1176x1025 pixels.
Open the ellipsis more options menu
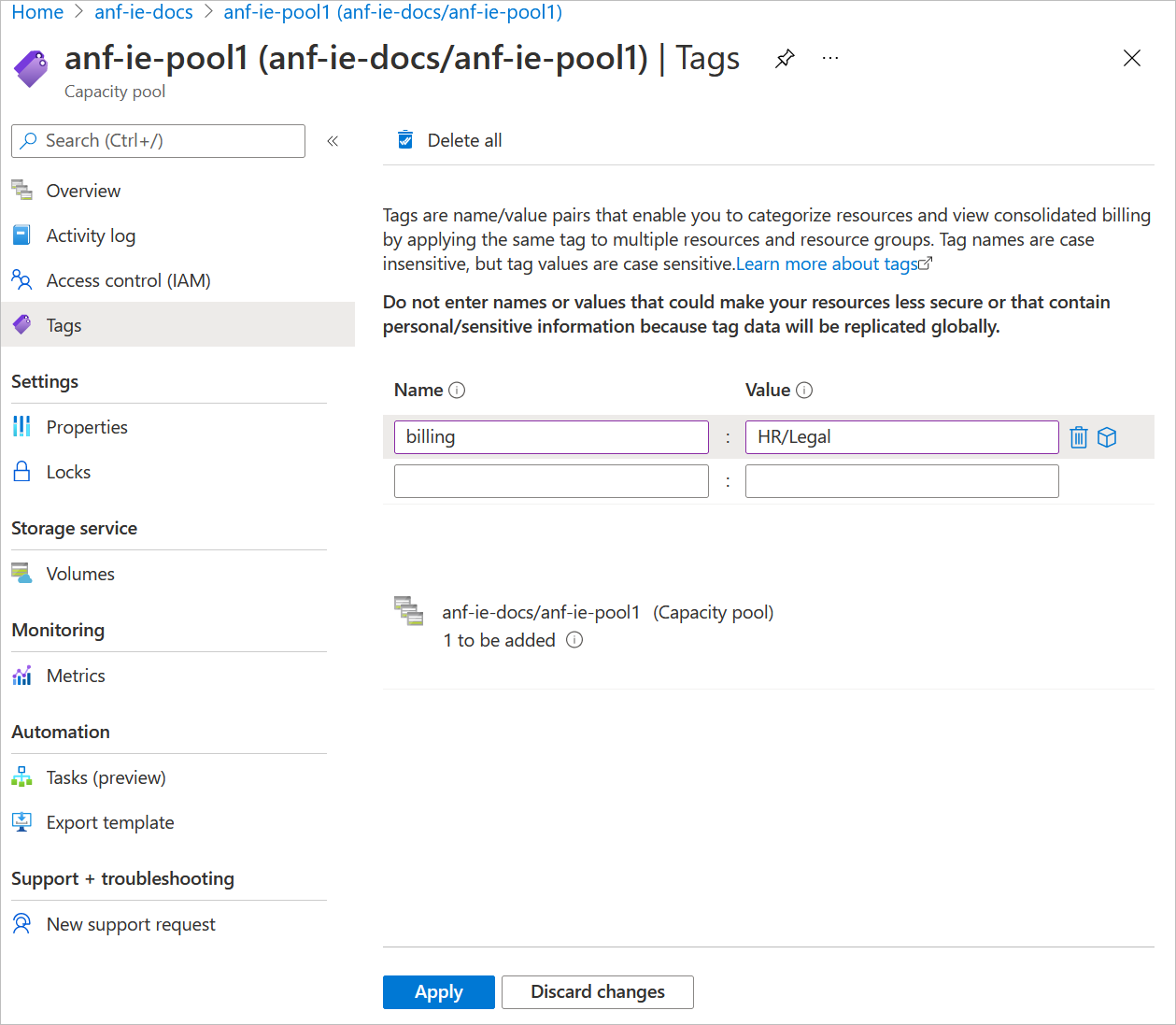coord(829,58)
